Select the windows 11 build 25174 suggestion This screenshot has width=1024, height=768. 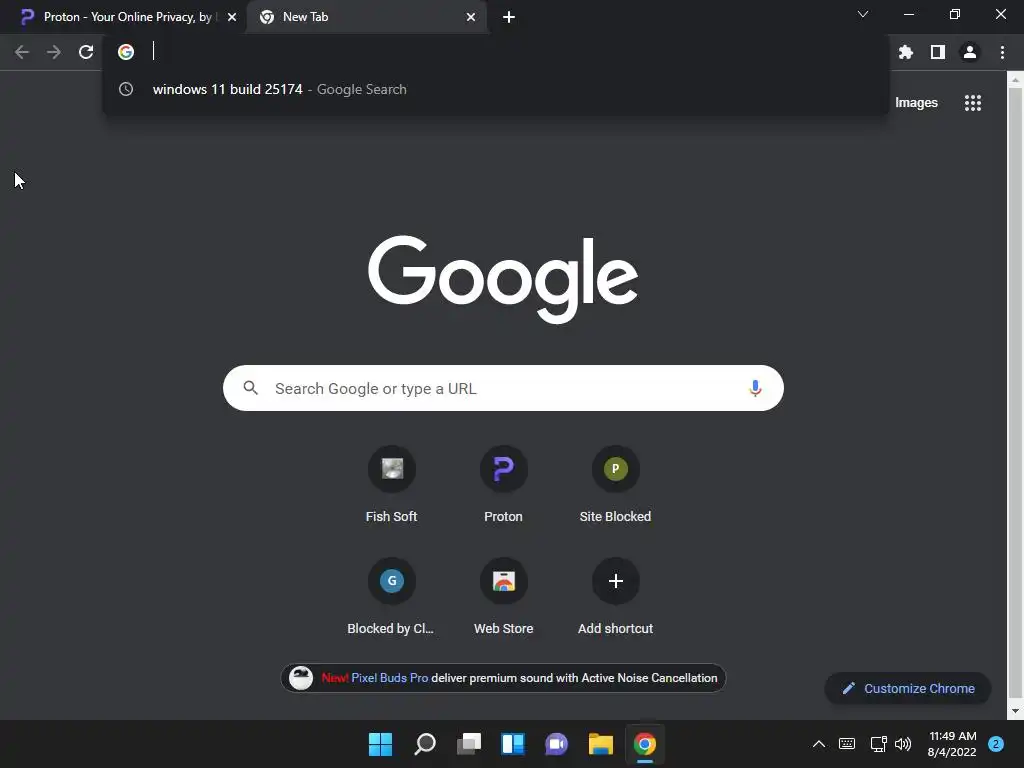(496, 89)
